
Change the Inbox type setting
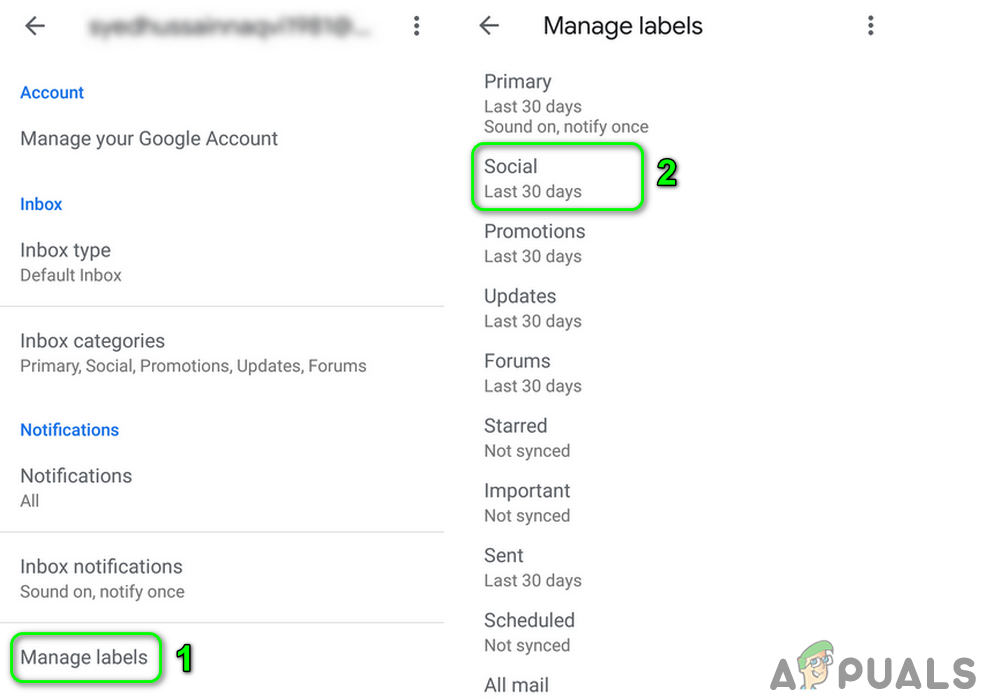coord(71,262)
